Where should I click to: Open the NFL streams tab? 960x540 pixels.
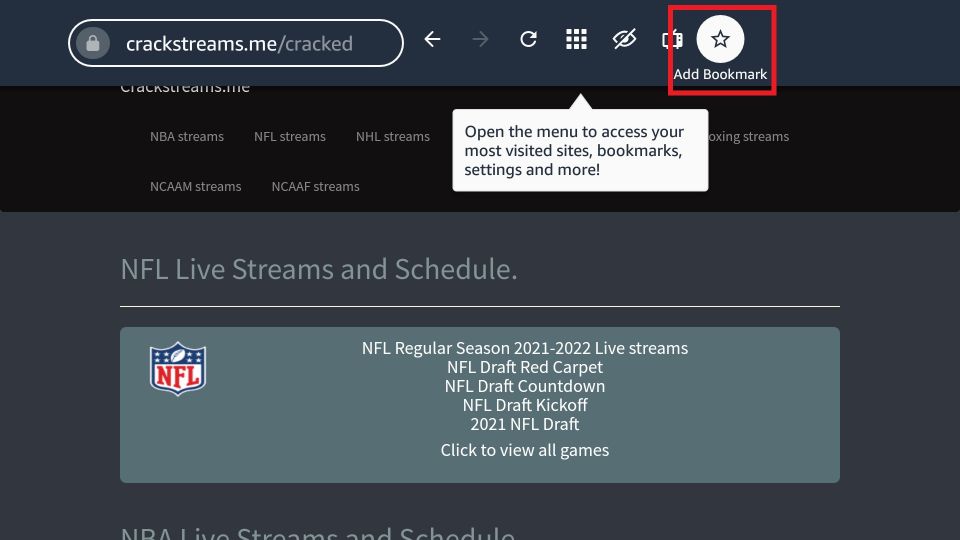click(x=290, y=137)
